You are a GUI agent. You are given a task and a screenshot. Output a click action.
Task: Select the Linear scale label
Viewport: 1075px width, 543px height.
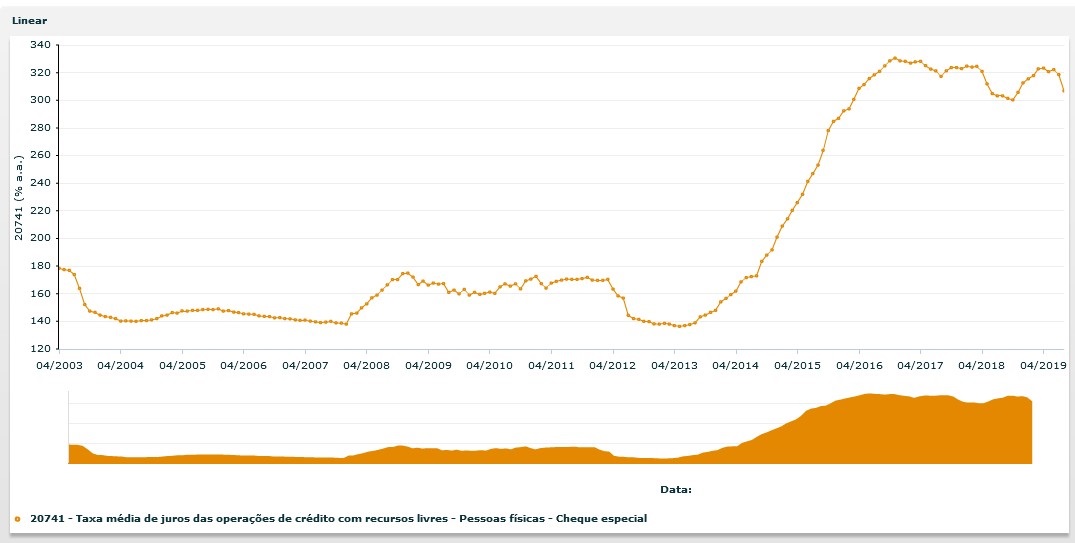coord(29,20)
